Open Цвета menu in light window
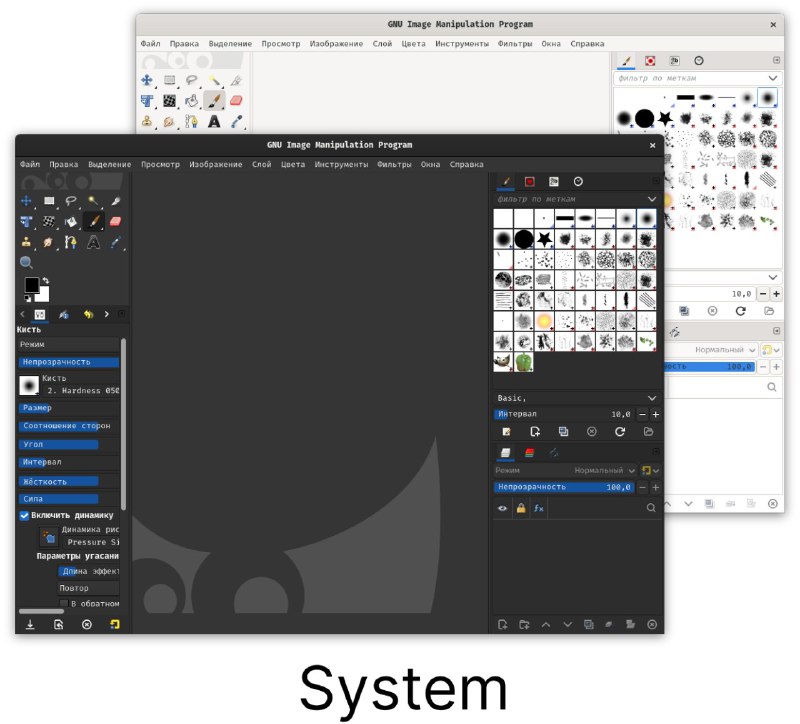The image size is (800, 724). coord(413,44)
